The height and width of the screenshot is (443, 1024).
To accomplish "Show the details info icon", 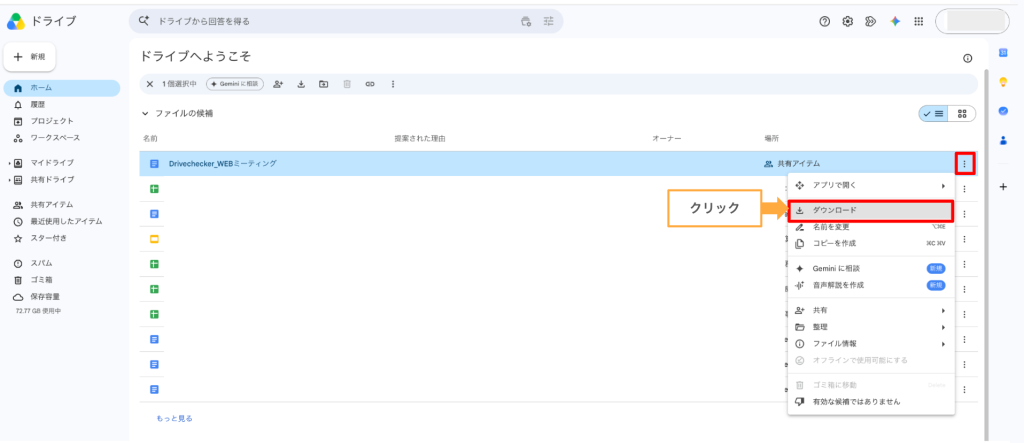I will click(x=967, y=58).
